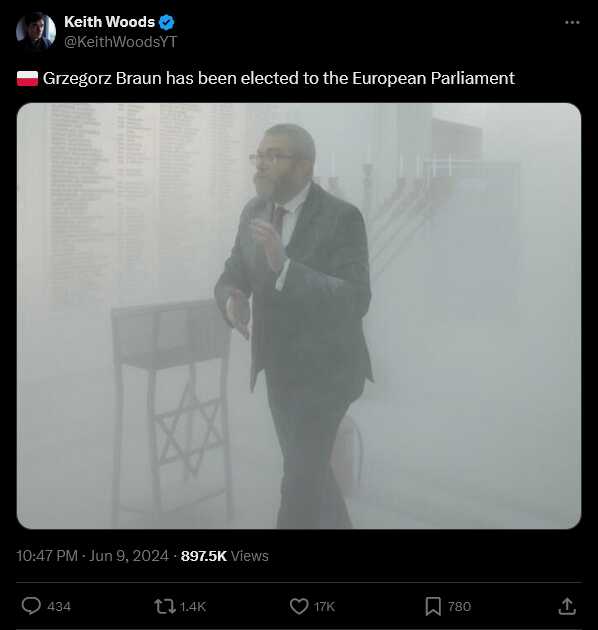Click the 10:47 PM Jun 9, 2024 timestamp
Image resolution: width=598 pixels, height=630 pixels.
pyautogui.click(x=92, y=556)
